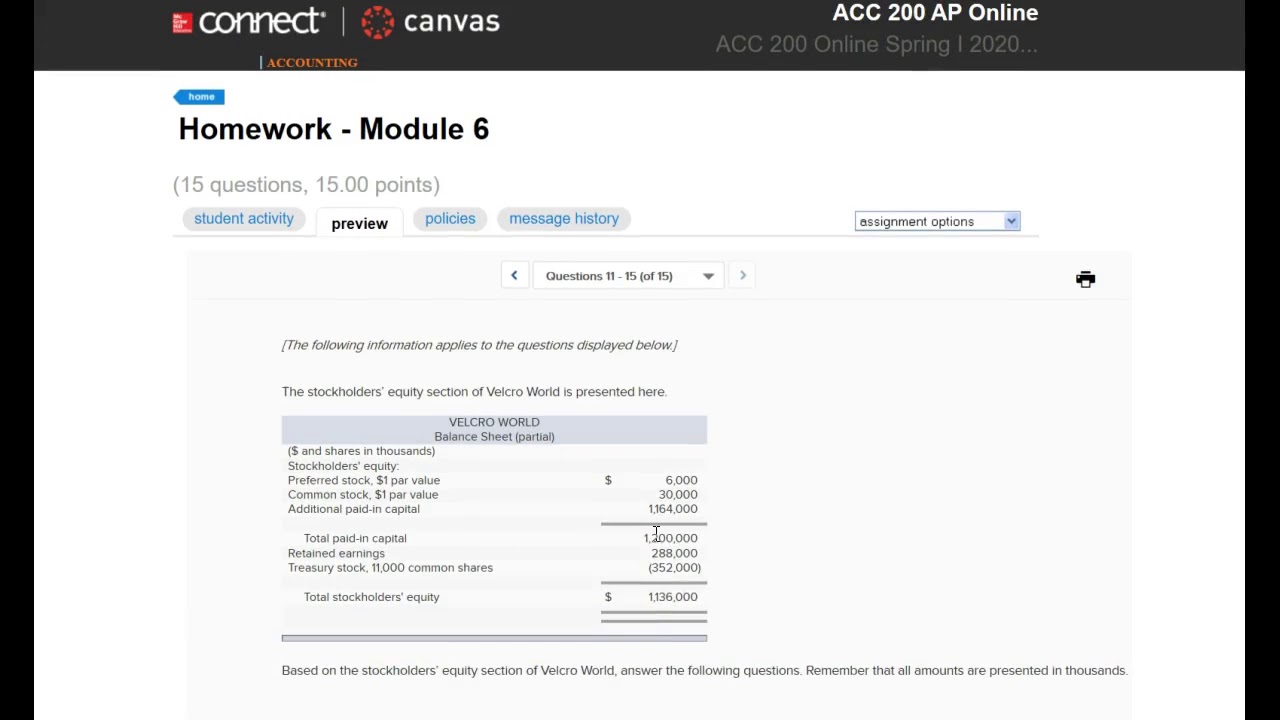Click the printer icon
The image size is (1280, 720).
tap(1085, 279)
